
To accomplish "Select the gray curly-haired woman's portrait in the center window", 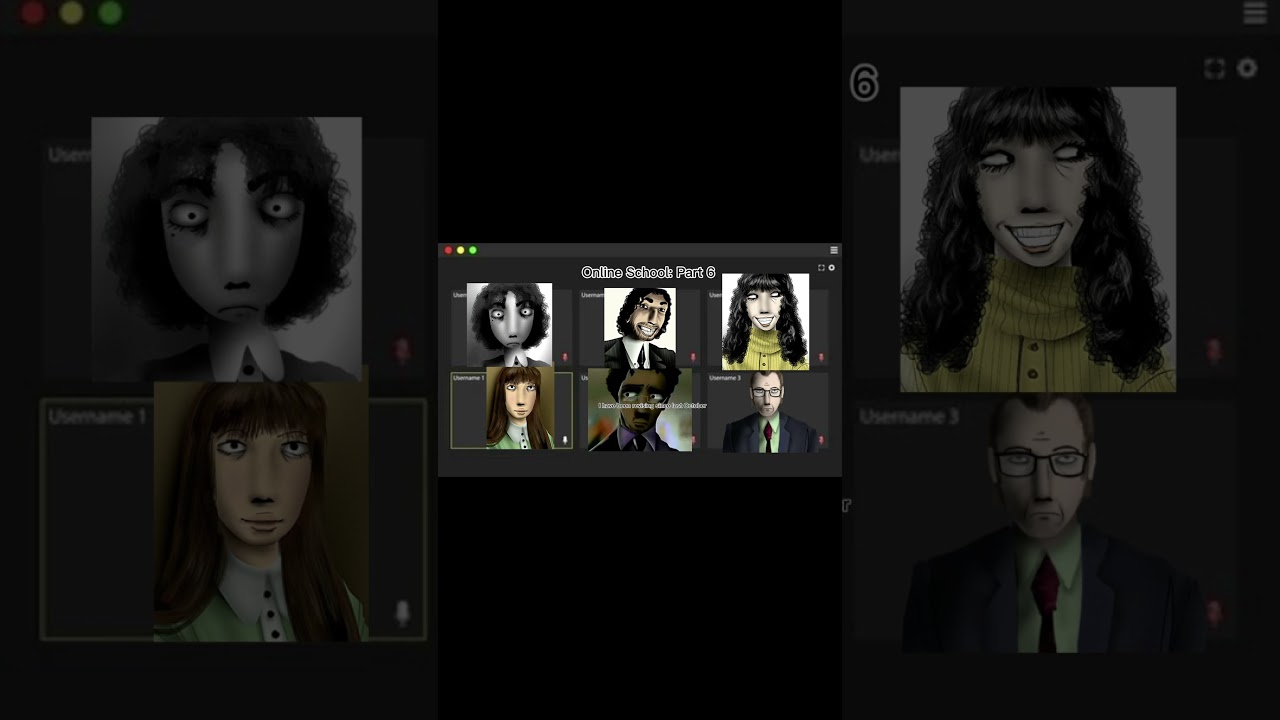I will [x=509, y=325].
